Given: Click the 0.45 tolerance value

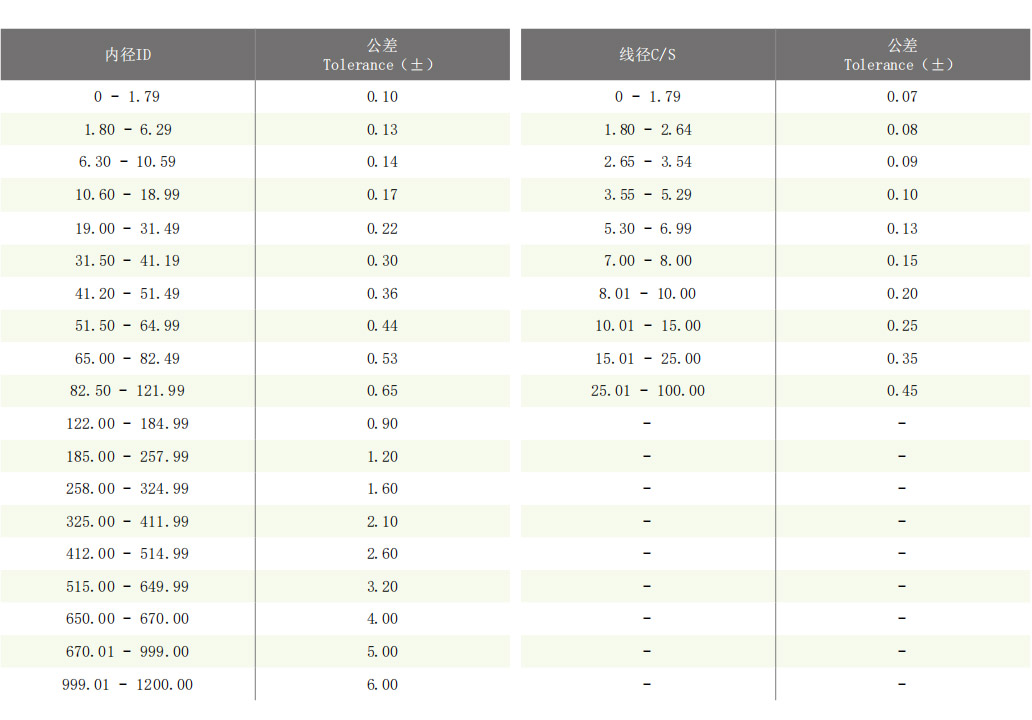Looking at the screenshot, I should click(902, 391).
